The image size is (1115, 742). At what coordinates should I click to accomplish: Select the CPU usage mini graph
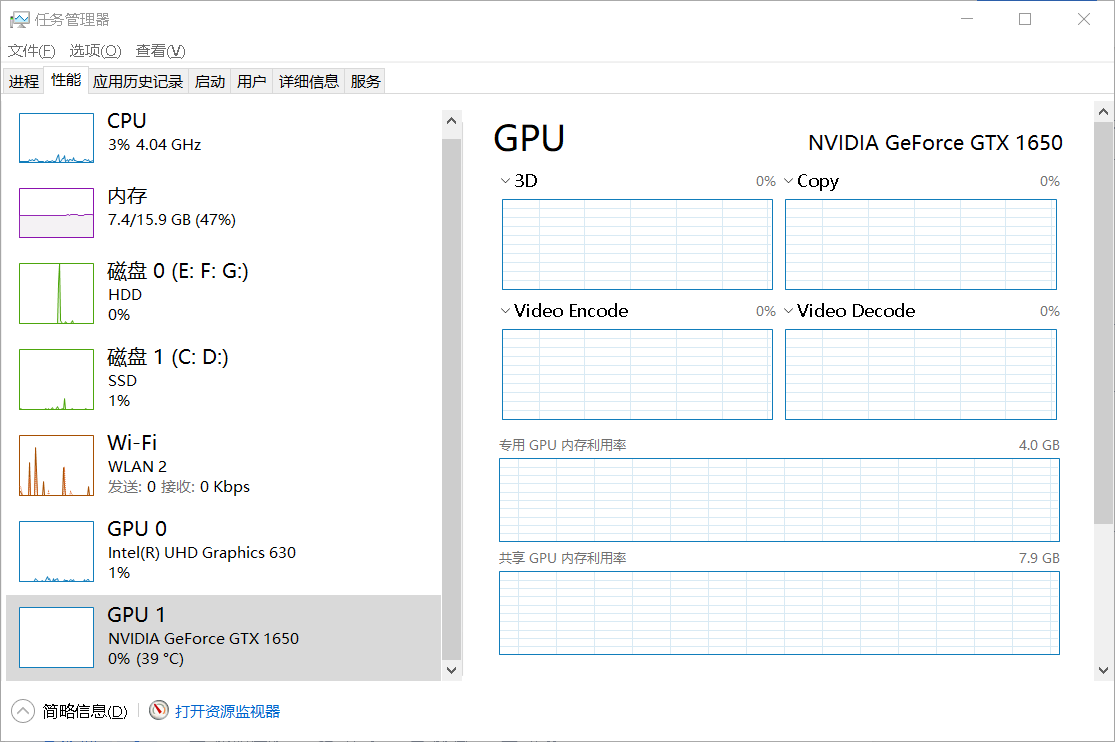point(56,138)
